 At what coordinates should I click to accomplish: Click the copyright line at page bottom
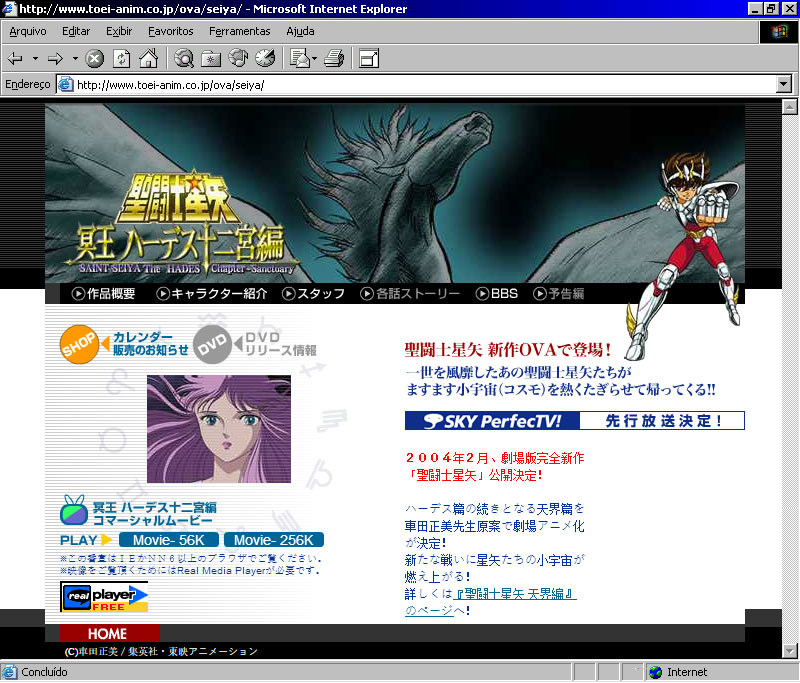coord(161,651)
